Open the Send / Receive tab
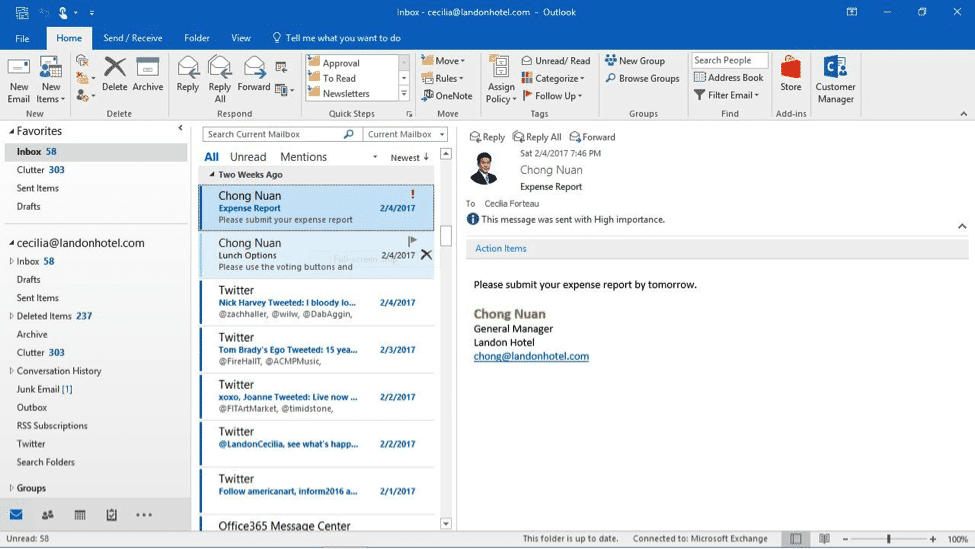 click(132, 38)
